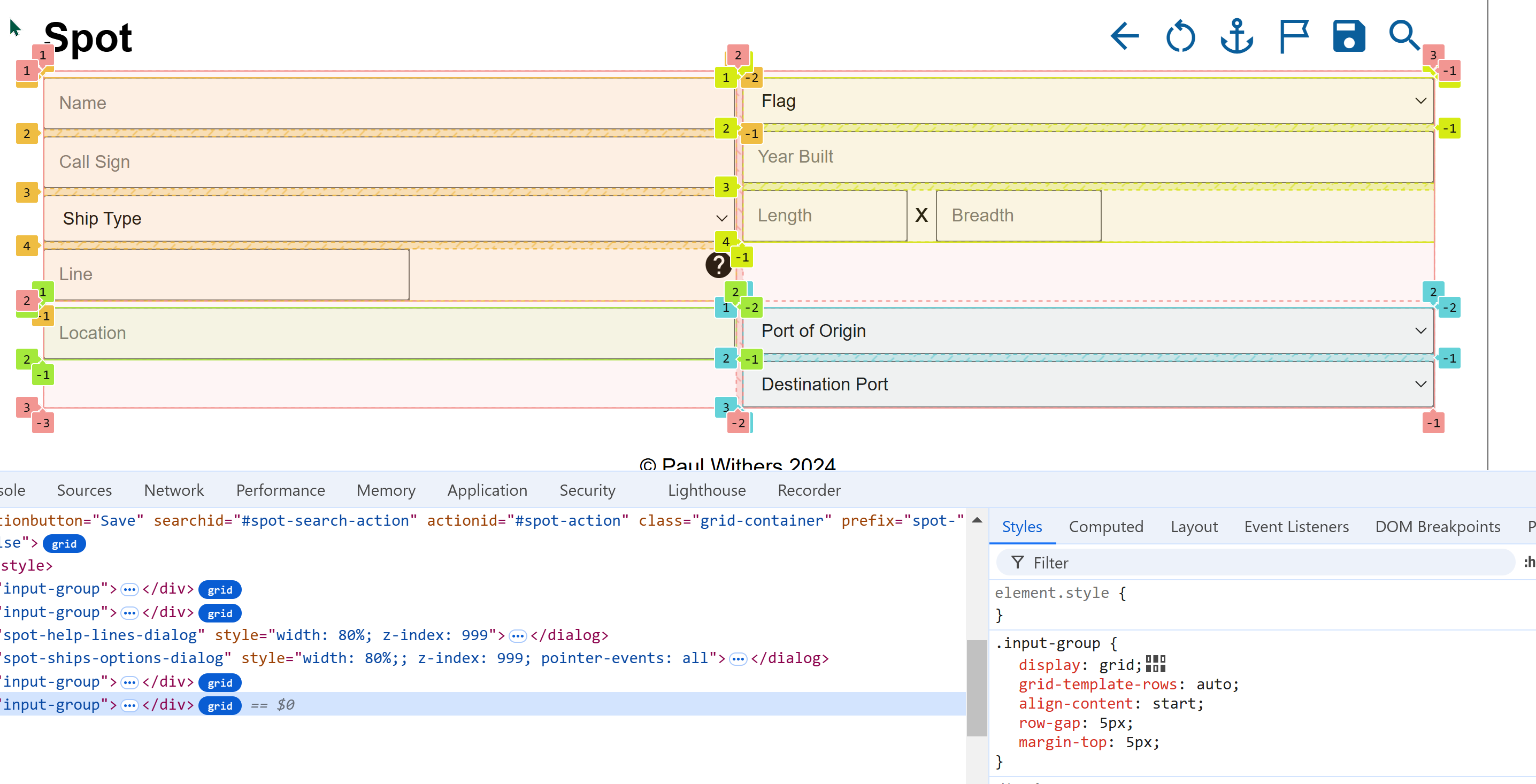Viewport: 1536px width, 784px height.
Task: Click the back arrow icon
Action: click(x=1125, y=37)
